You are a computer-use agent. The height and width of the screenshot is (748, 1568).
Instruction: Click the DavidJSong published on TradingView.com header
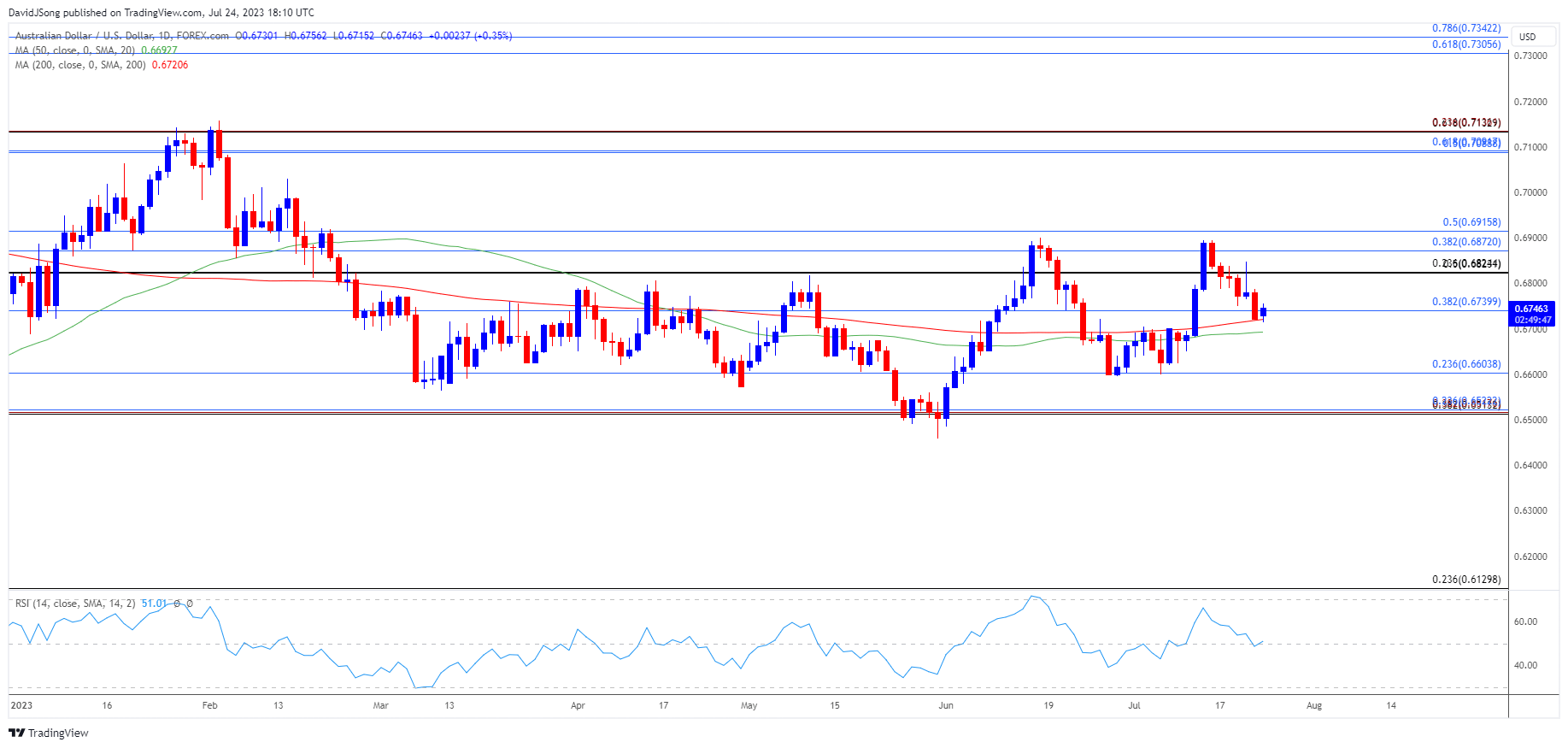coord(161,13)
